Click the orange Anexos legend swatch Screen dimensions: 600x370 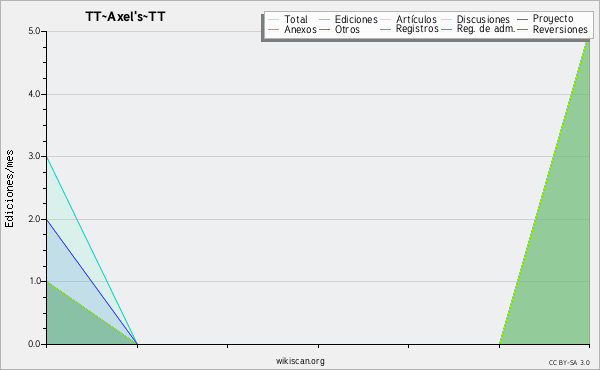click(274, 29)
